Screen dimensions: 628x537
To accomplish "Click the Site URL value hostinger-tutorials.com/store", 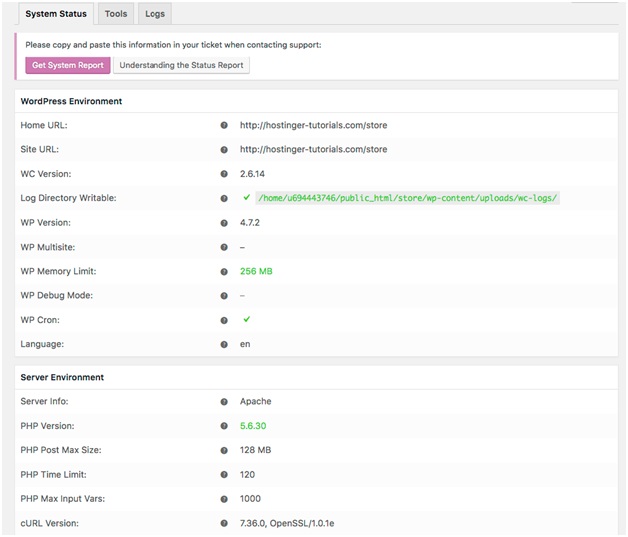I will [314, 149].
